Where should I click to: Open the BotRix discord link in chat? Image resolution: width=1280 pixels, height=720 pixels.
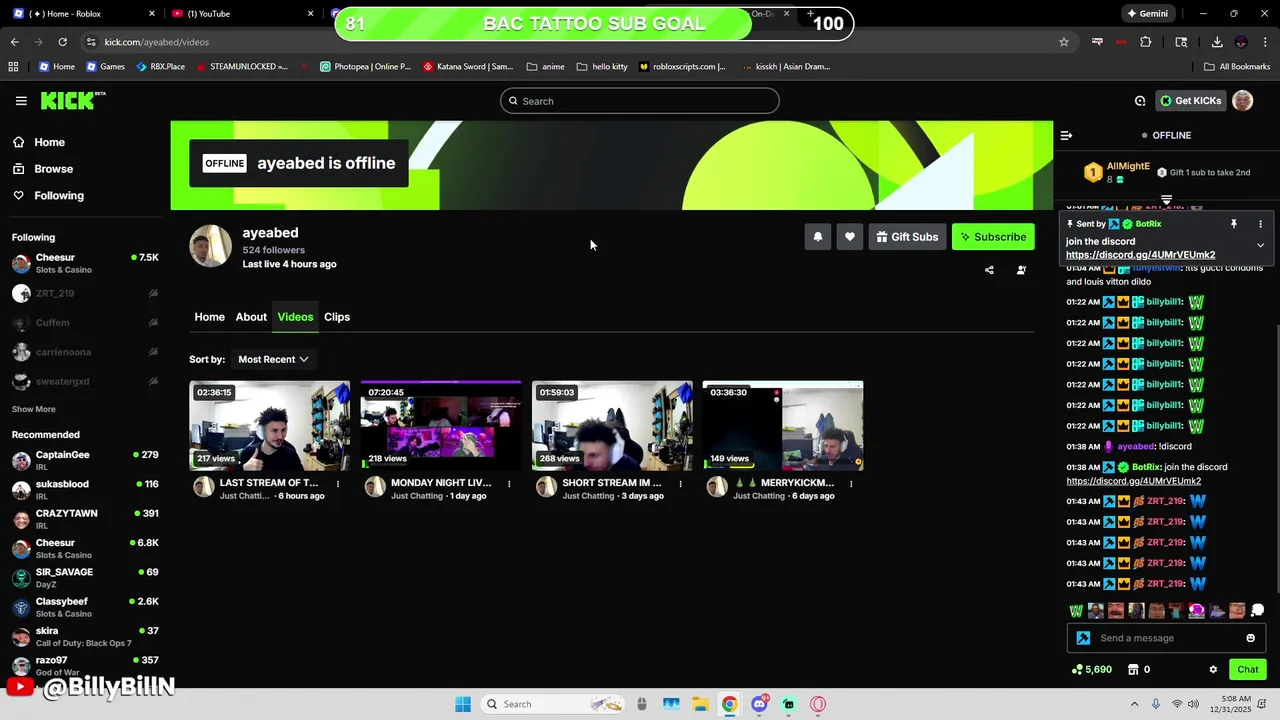pos(1133,481)
